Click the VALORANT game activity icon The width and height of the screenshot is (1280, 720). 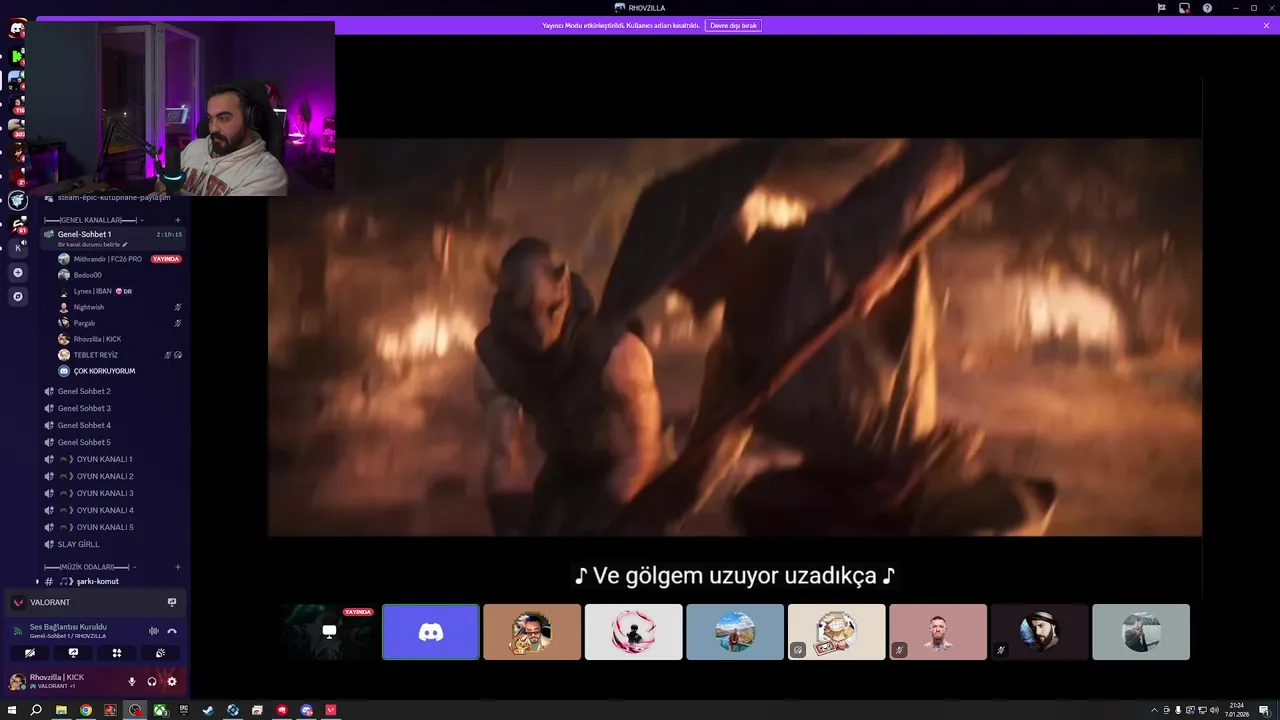pyautogui.click(x=18, y=602)
